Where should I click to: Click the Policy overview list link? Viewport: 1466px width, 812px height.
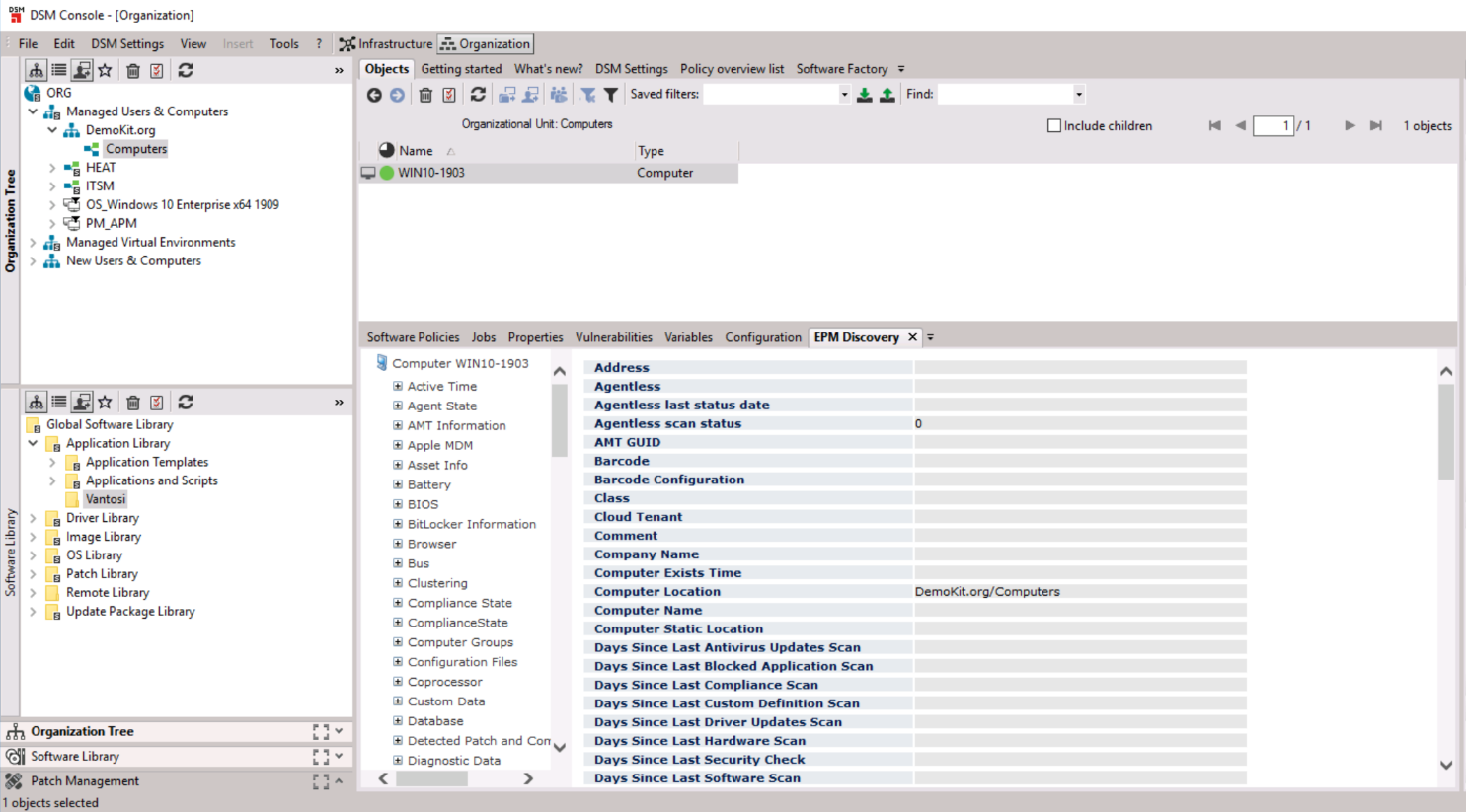(x=732, y=69)
